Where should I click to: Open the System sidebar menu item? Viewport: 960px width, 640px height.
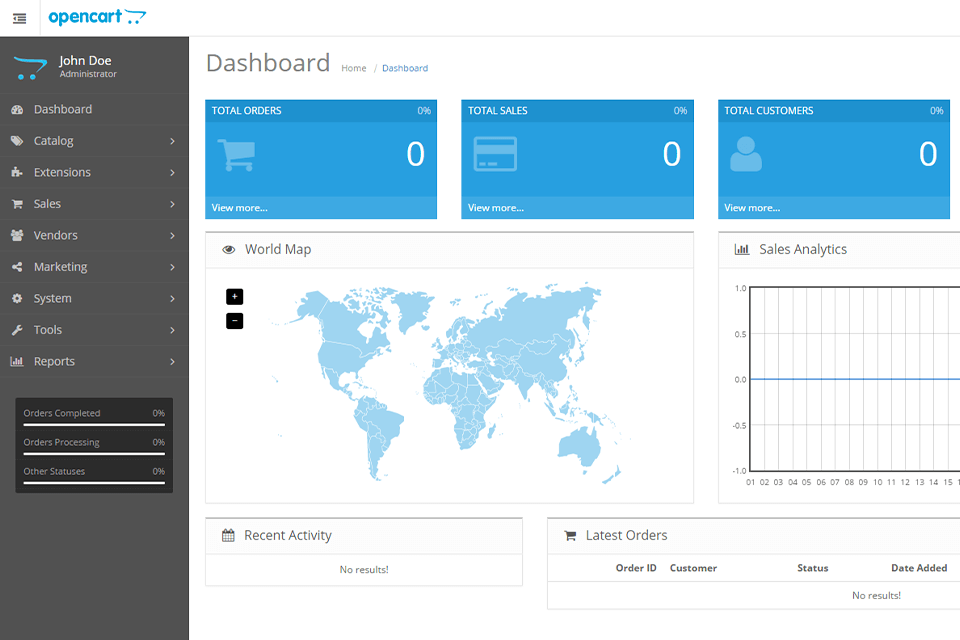click(94, 299)
